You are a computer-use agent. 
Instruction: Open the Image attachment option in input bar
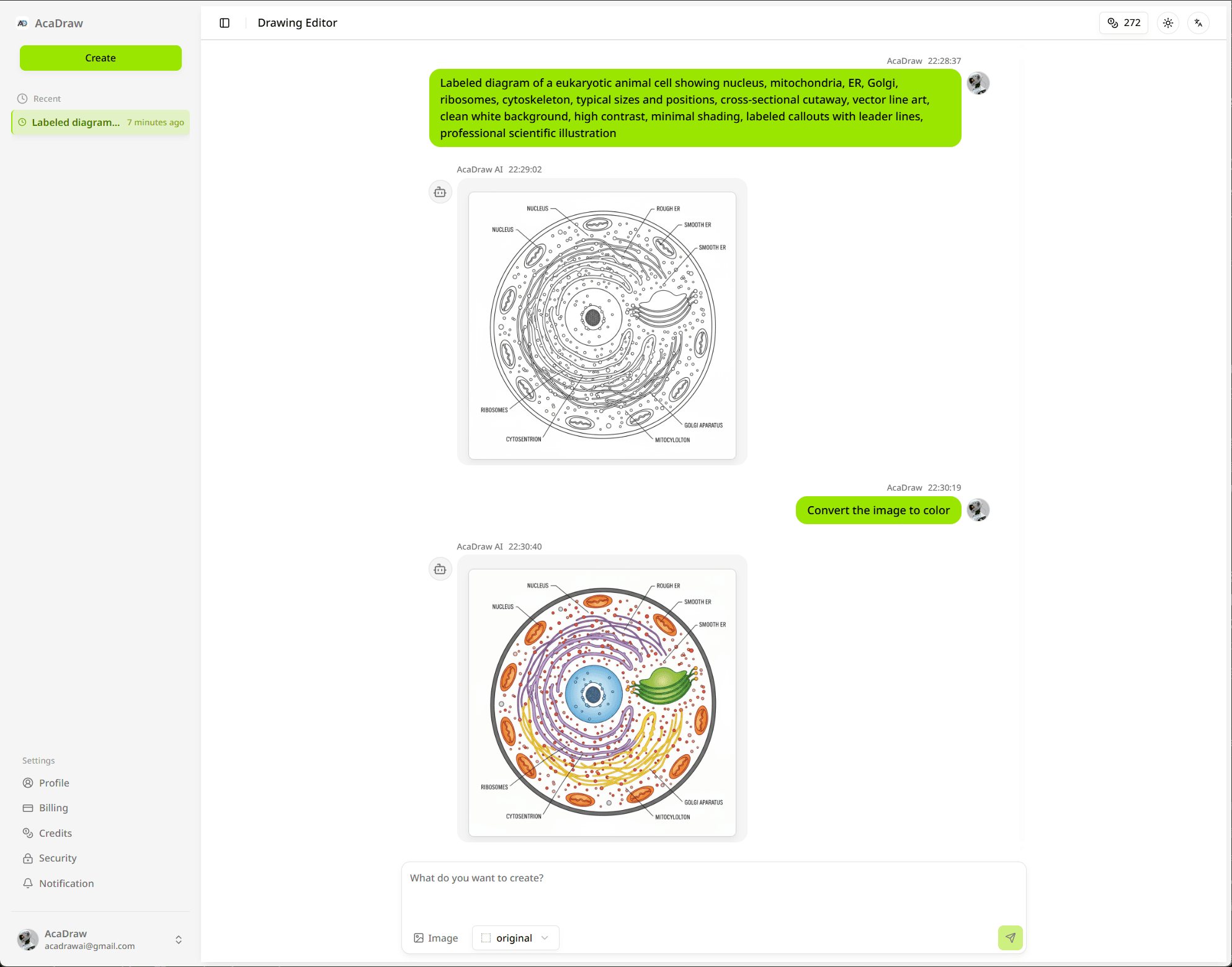[x=435, y=938]
